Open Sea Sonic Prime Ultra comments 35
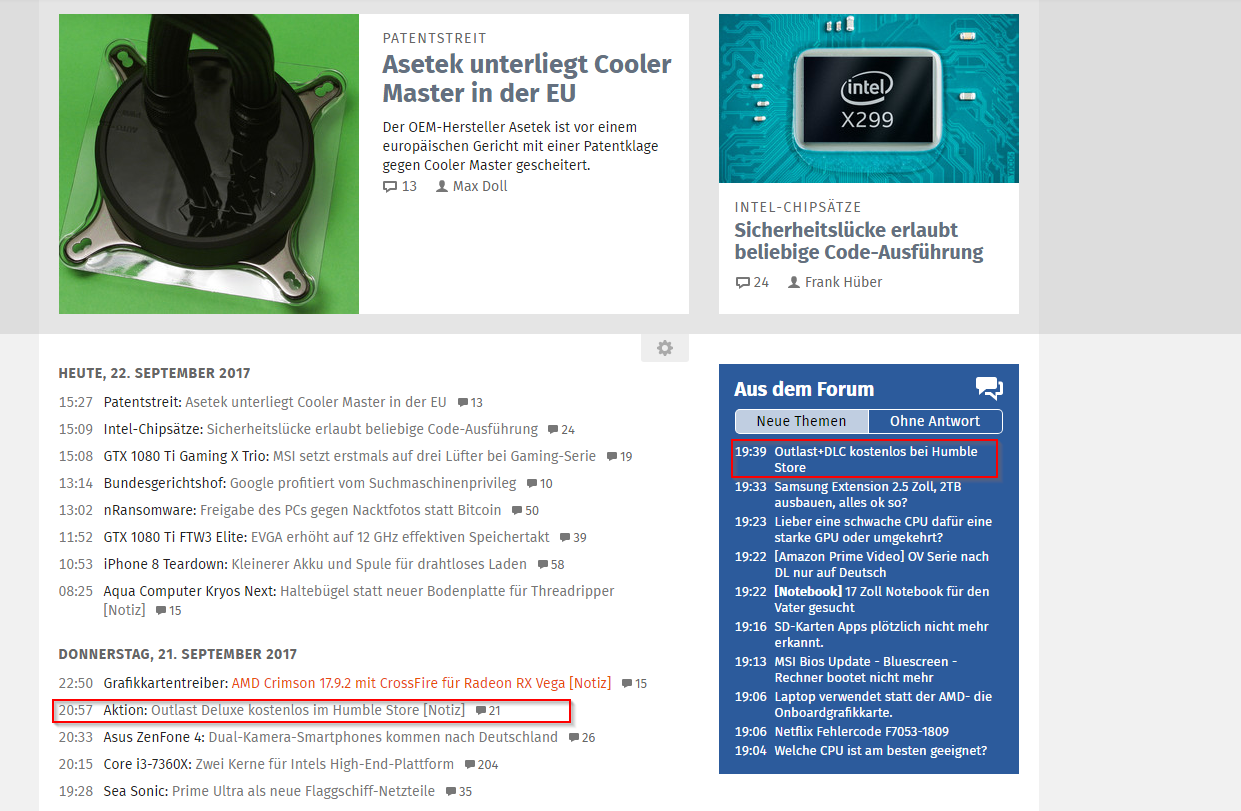 (x=459, y=792)
